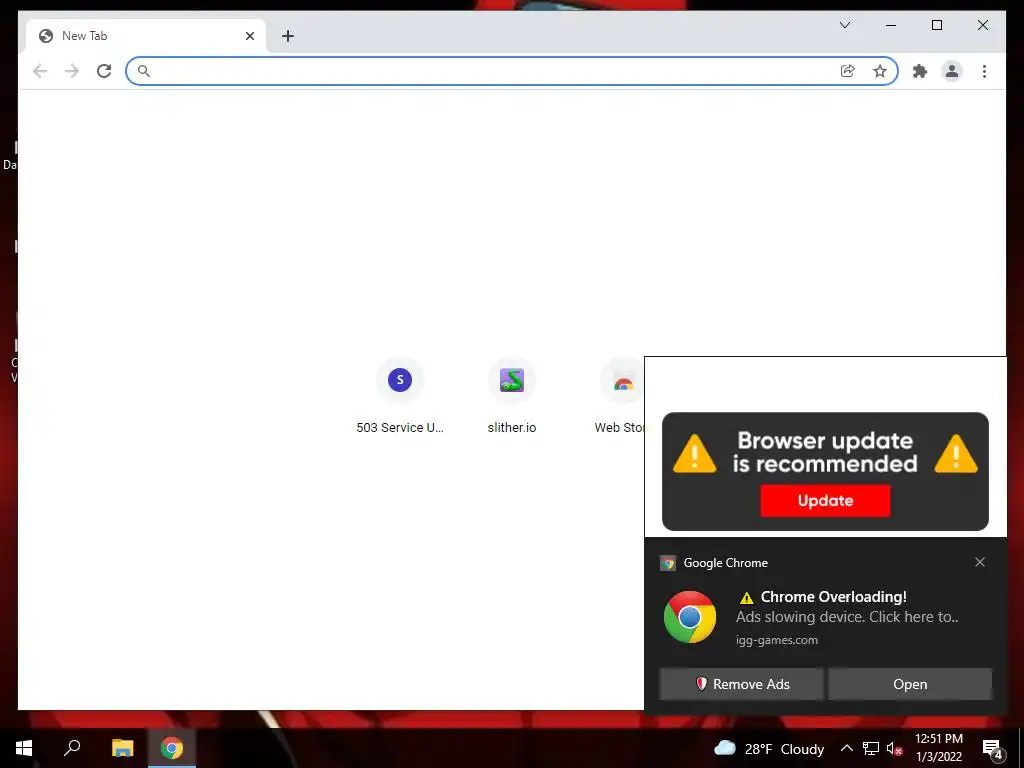Viewport: 1024px width, 768px height.
Task: Open the Extensions puzzle-piece menu
Action: [x=920, y=71]
